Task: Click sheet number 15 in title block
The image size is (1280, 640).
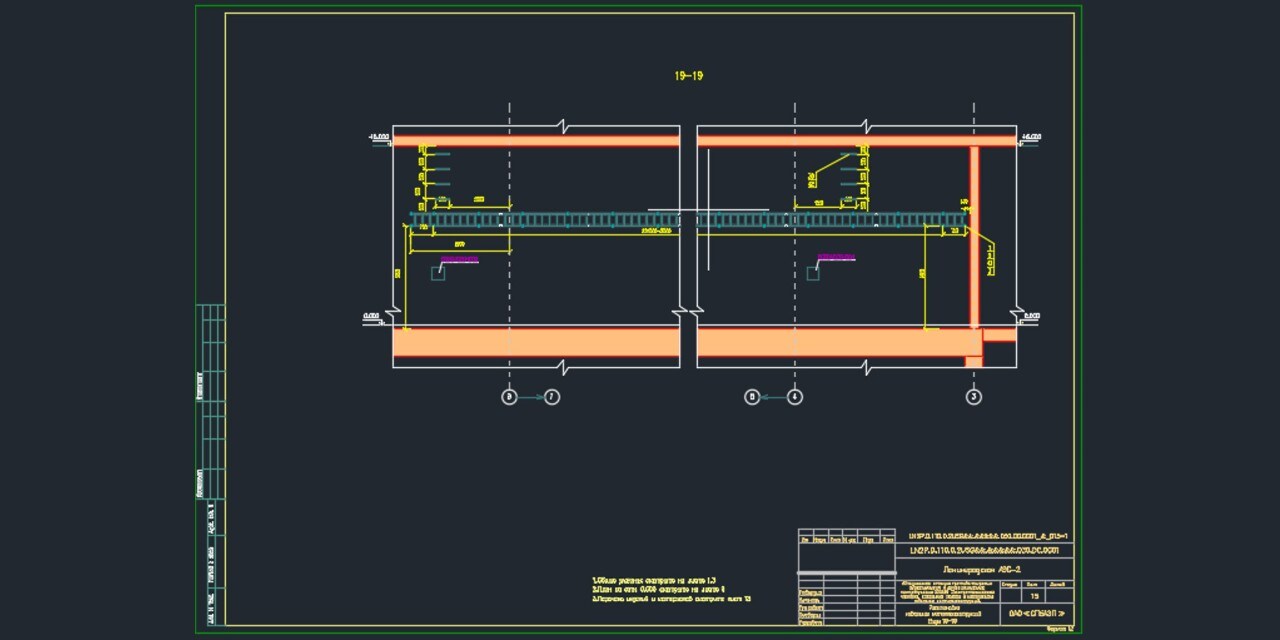Action: tap(1034, 596)
